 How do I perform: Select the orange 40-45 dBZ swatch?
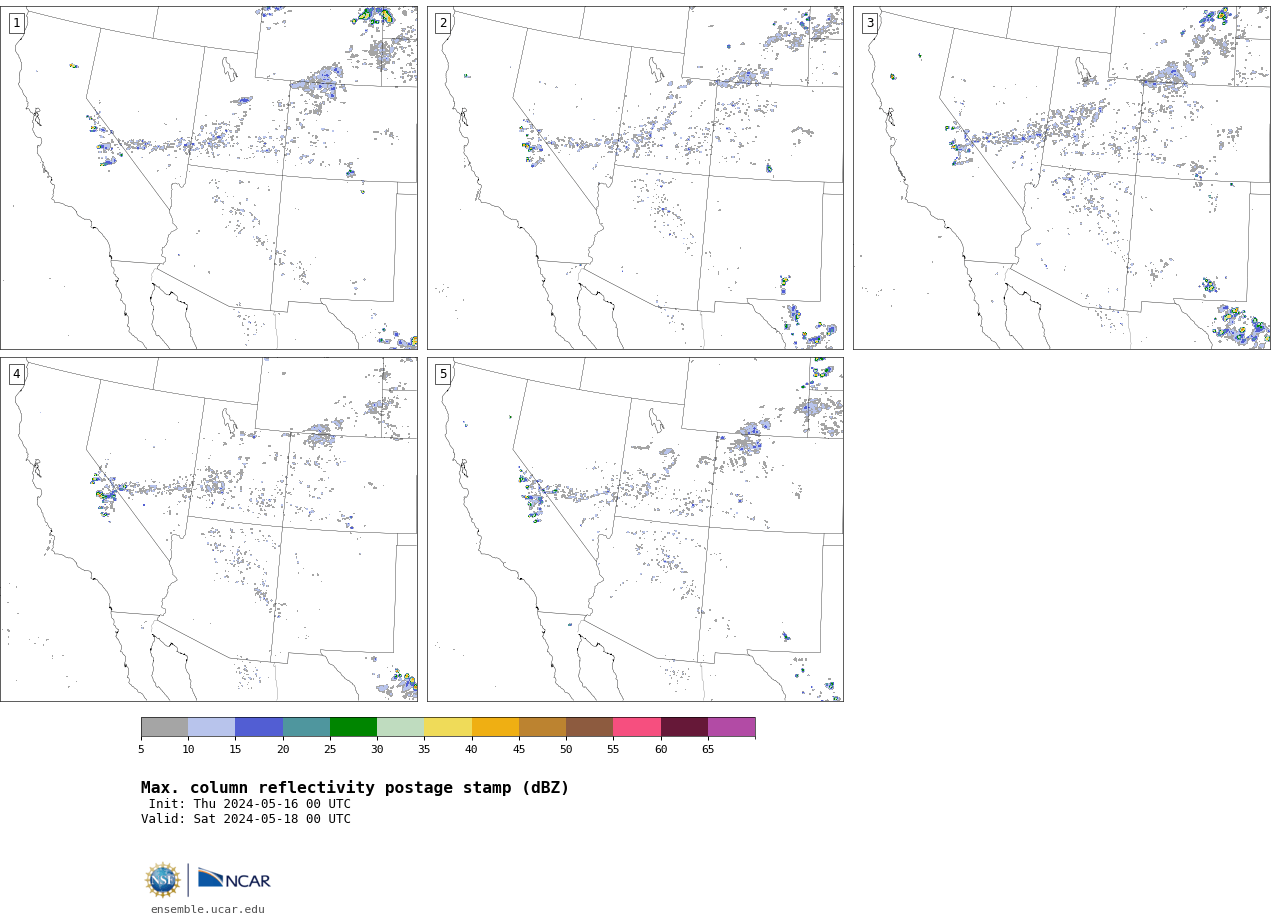click(x=495, y=727)
